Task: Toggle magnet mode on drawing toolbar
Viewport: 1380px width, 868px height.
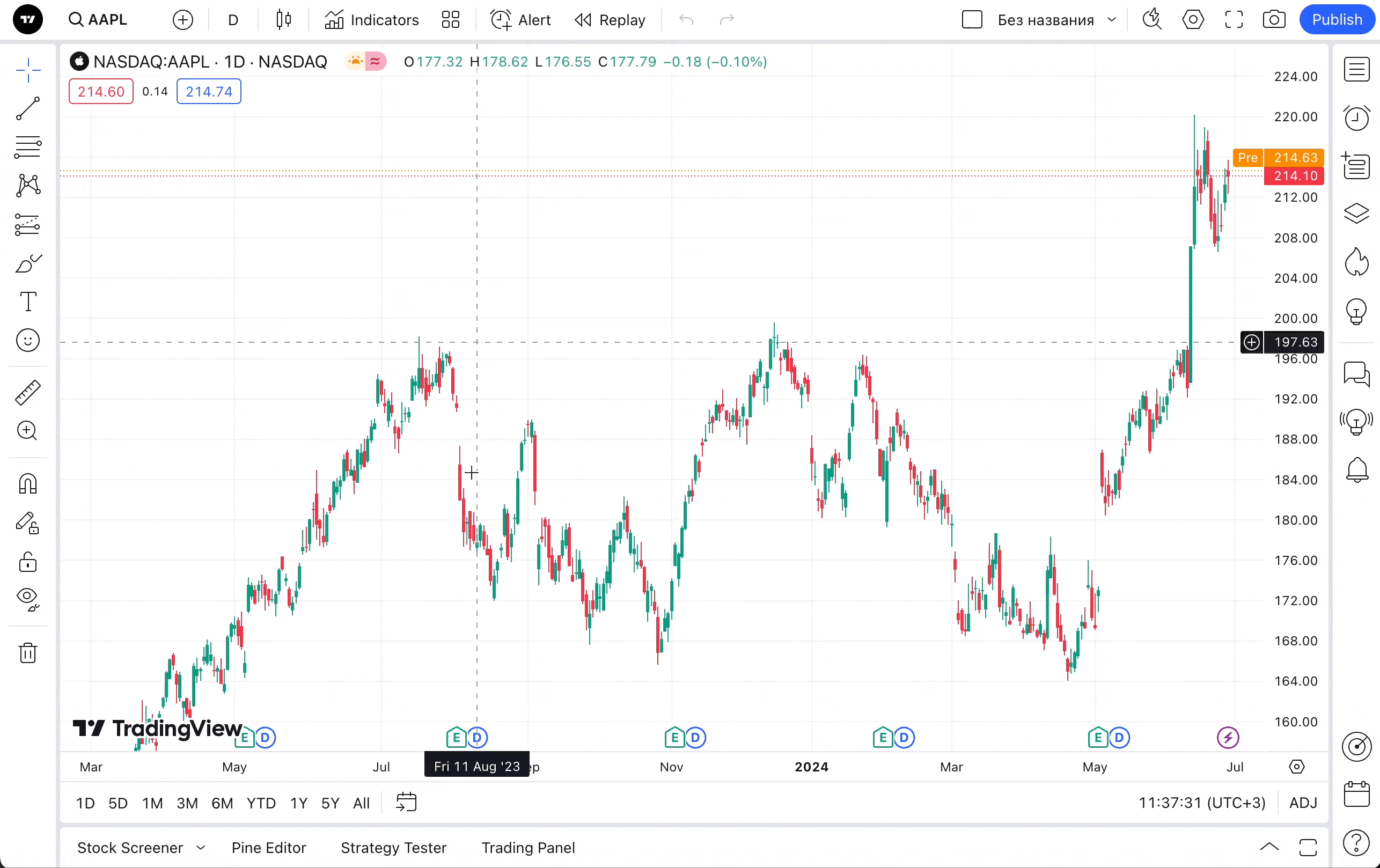Action: pyautogui.click(x=27, y=484)
